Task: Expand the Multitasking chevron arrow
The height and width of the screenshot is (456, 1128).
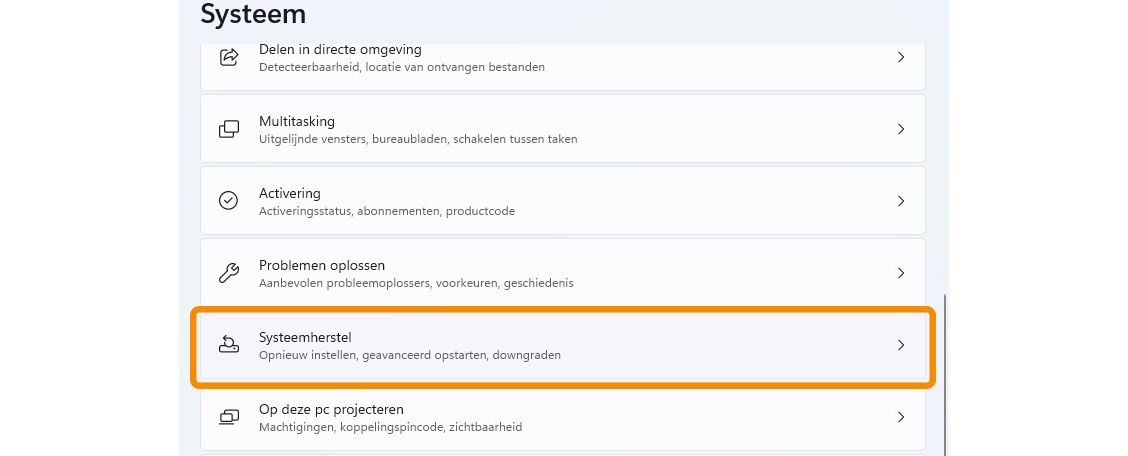Action: point(901,129)
